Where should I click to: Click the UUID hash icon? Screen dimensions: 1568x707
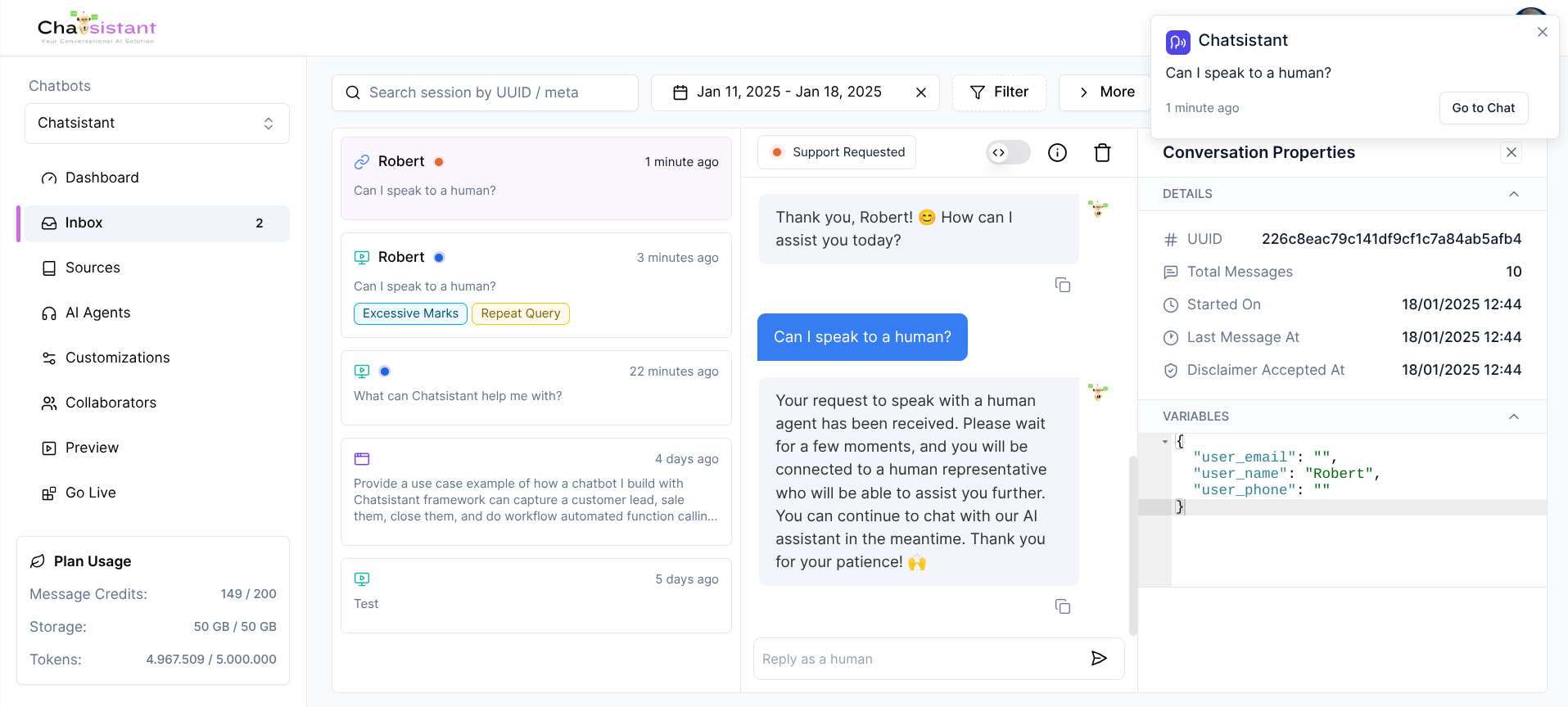(1171, 239)
